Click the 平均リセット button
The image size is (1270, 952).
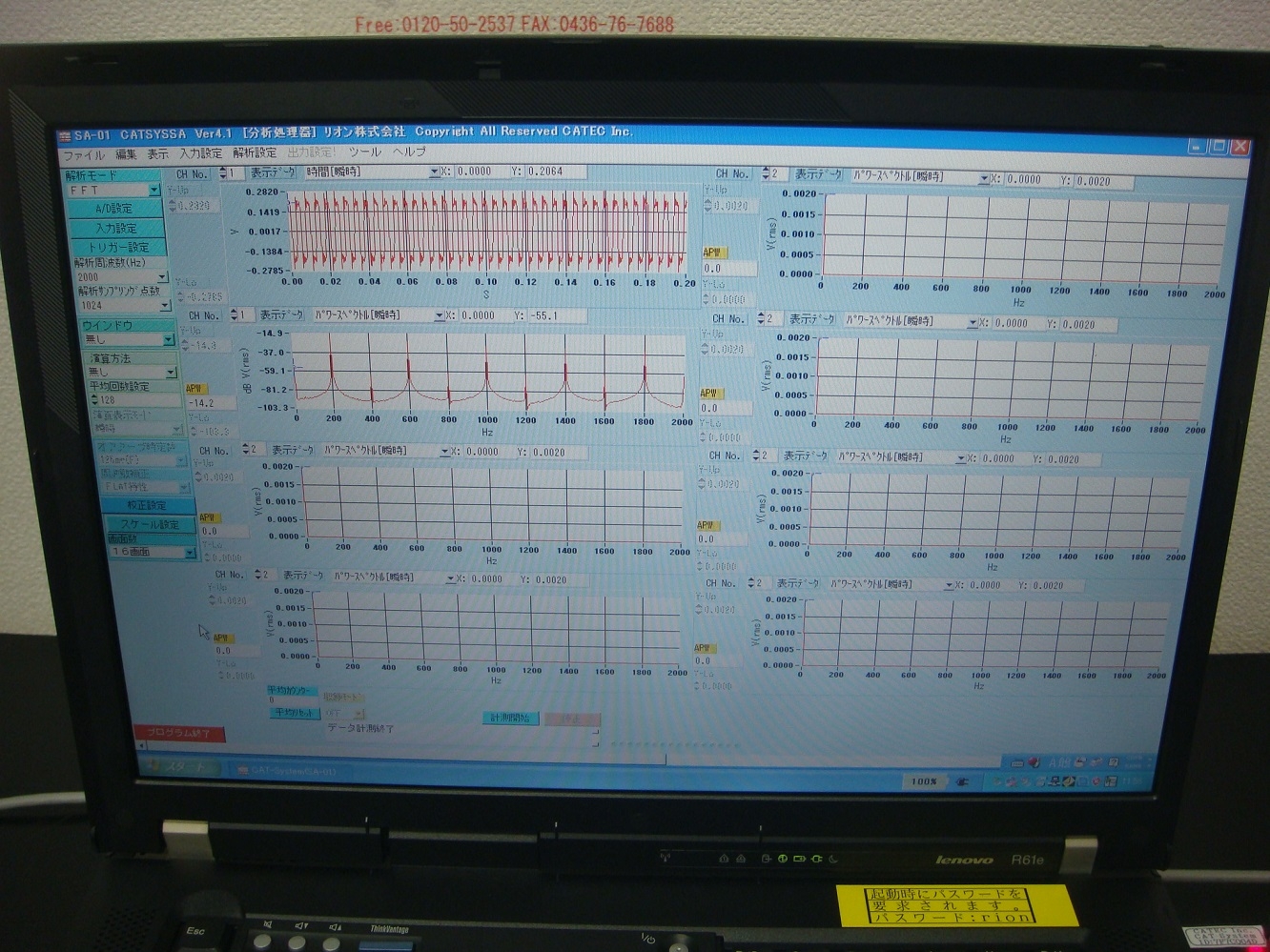[294, 713]
